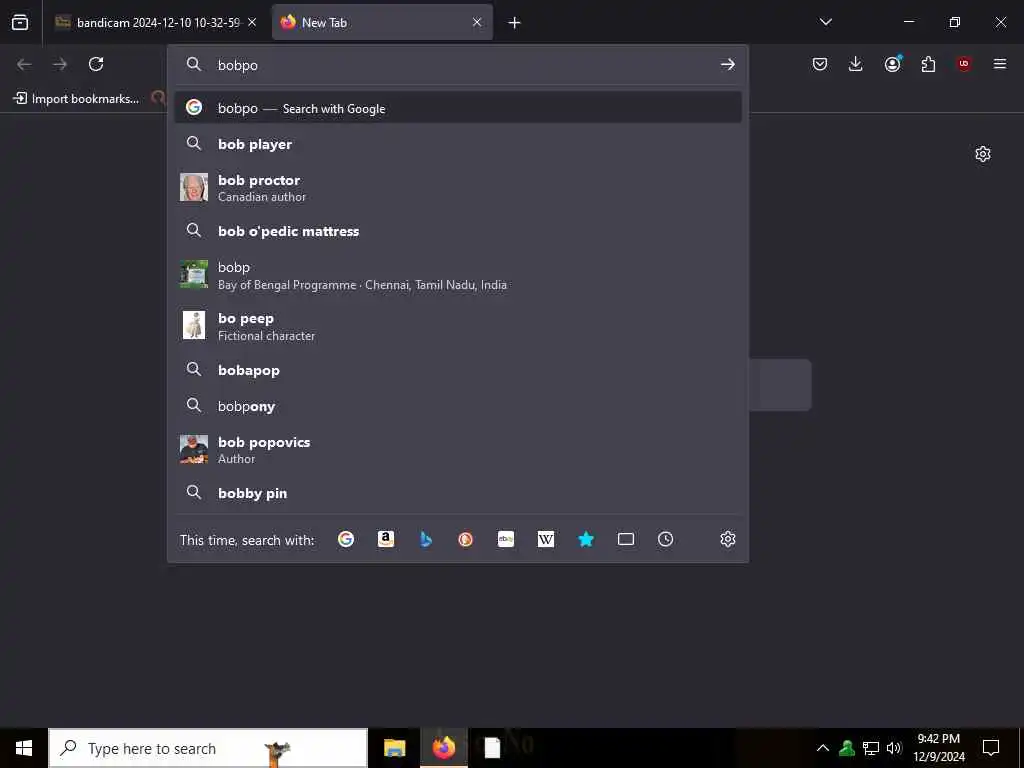This screenshot has height=768, width=1024.
Task: Open the notification center icon
Action: pos(991,748)
